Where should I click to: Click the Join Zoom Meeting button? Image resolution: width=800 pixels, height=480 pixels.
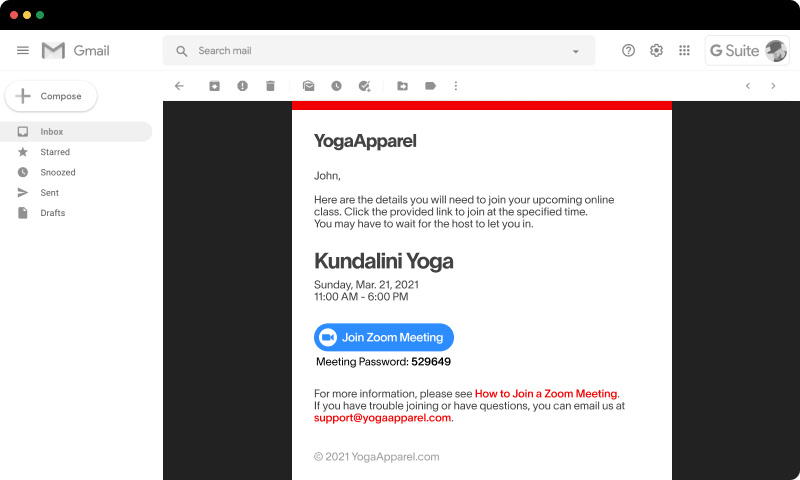point(384,337)
